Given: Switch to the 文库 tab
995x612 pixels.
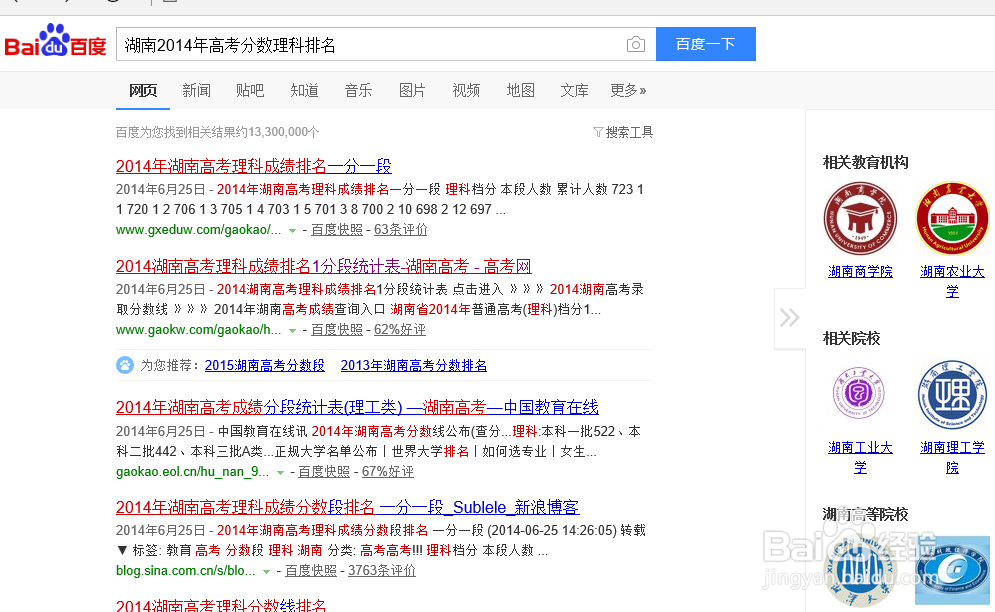Looking at the screenshot, I should point(574,90).
